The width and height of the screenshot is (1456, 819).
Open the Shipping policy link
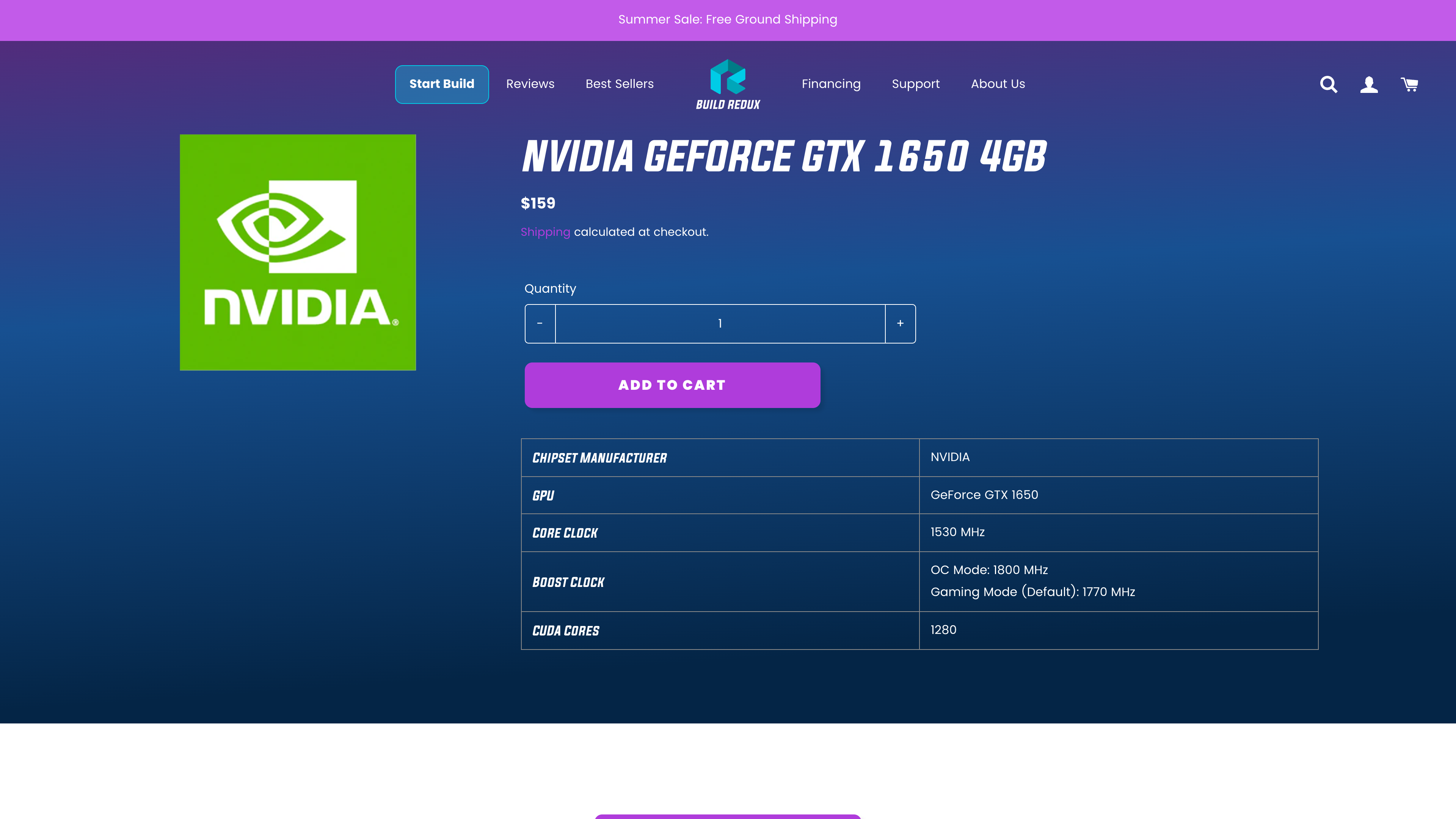point(545,232)
